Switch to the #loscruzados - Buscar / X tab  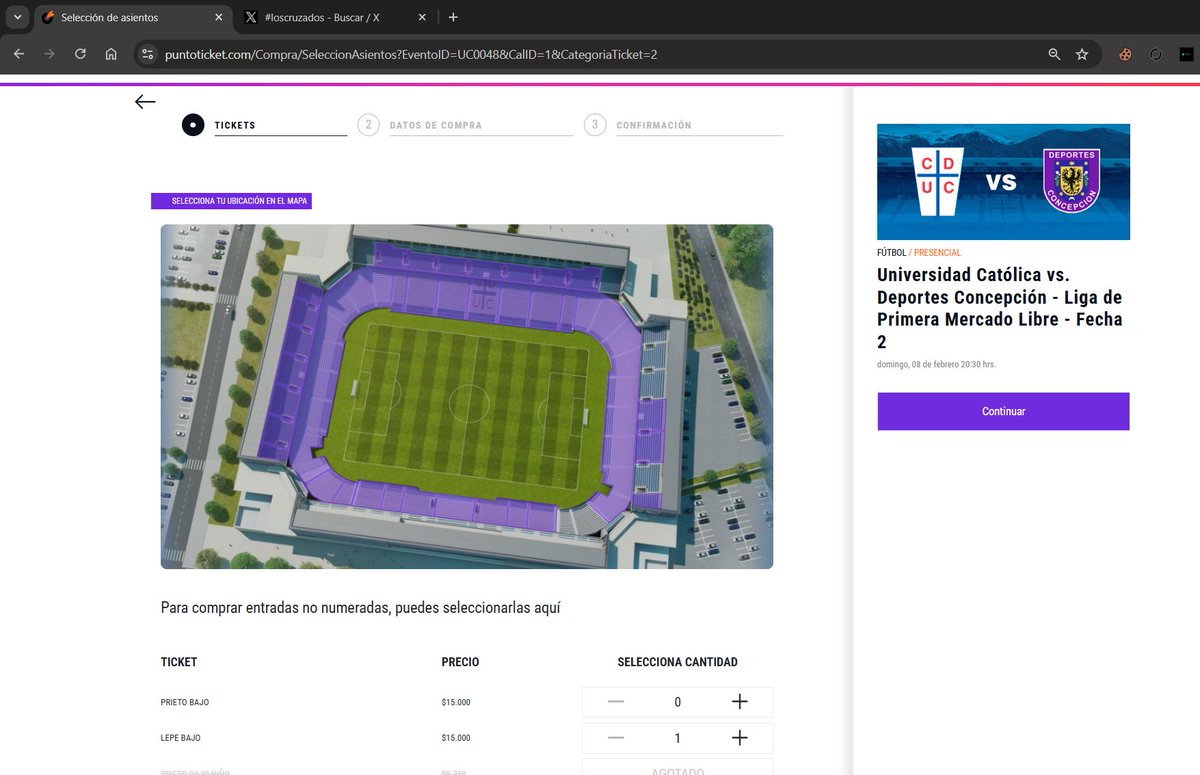[337, 17]
